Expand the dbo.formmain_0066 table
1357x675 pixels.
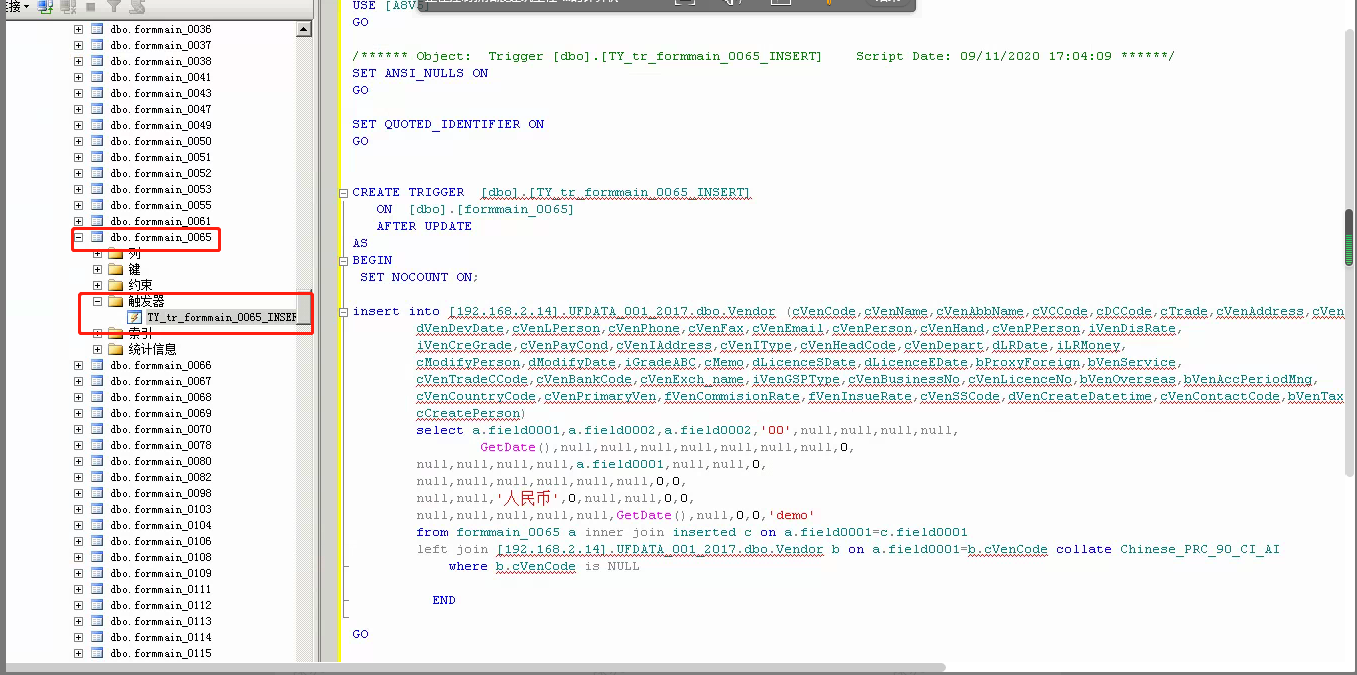[x=79, y=365]
